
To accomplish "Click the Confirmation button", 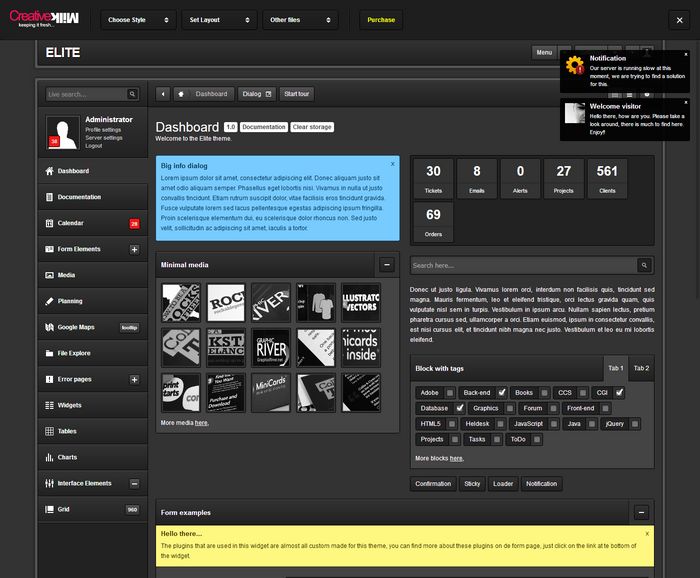I will [433, 484].
